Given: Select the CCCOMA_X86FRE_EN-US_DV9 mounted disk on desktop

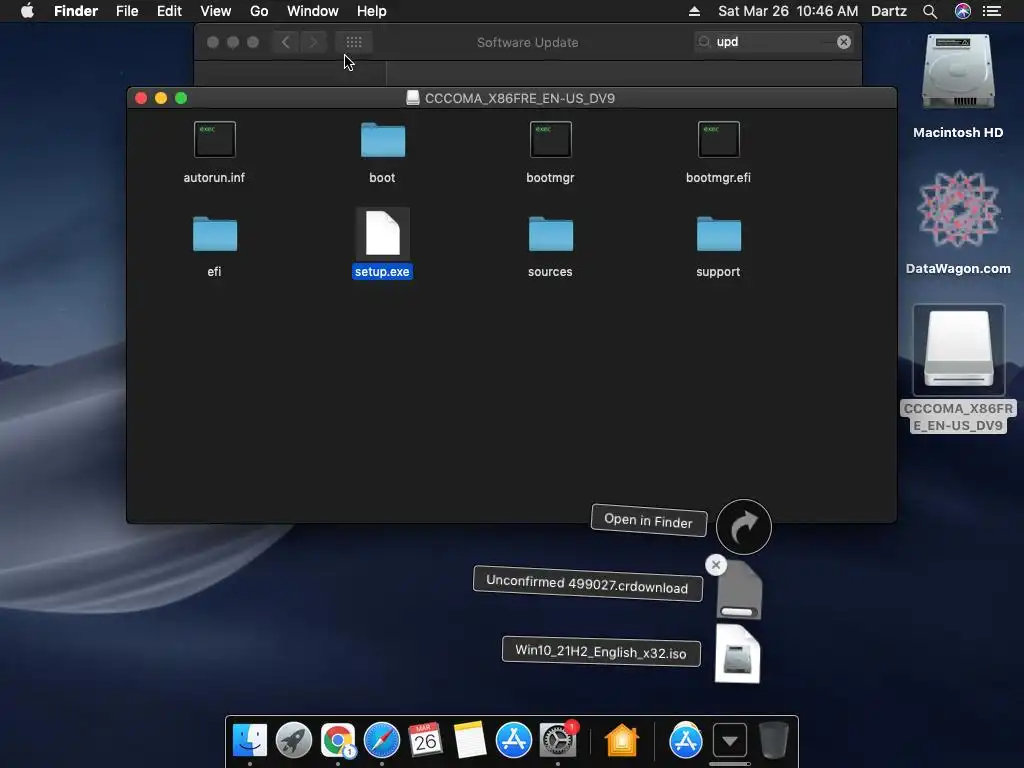Looking at the screenshot, I should (x=958, y=349).
